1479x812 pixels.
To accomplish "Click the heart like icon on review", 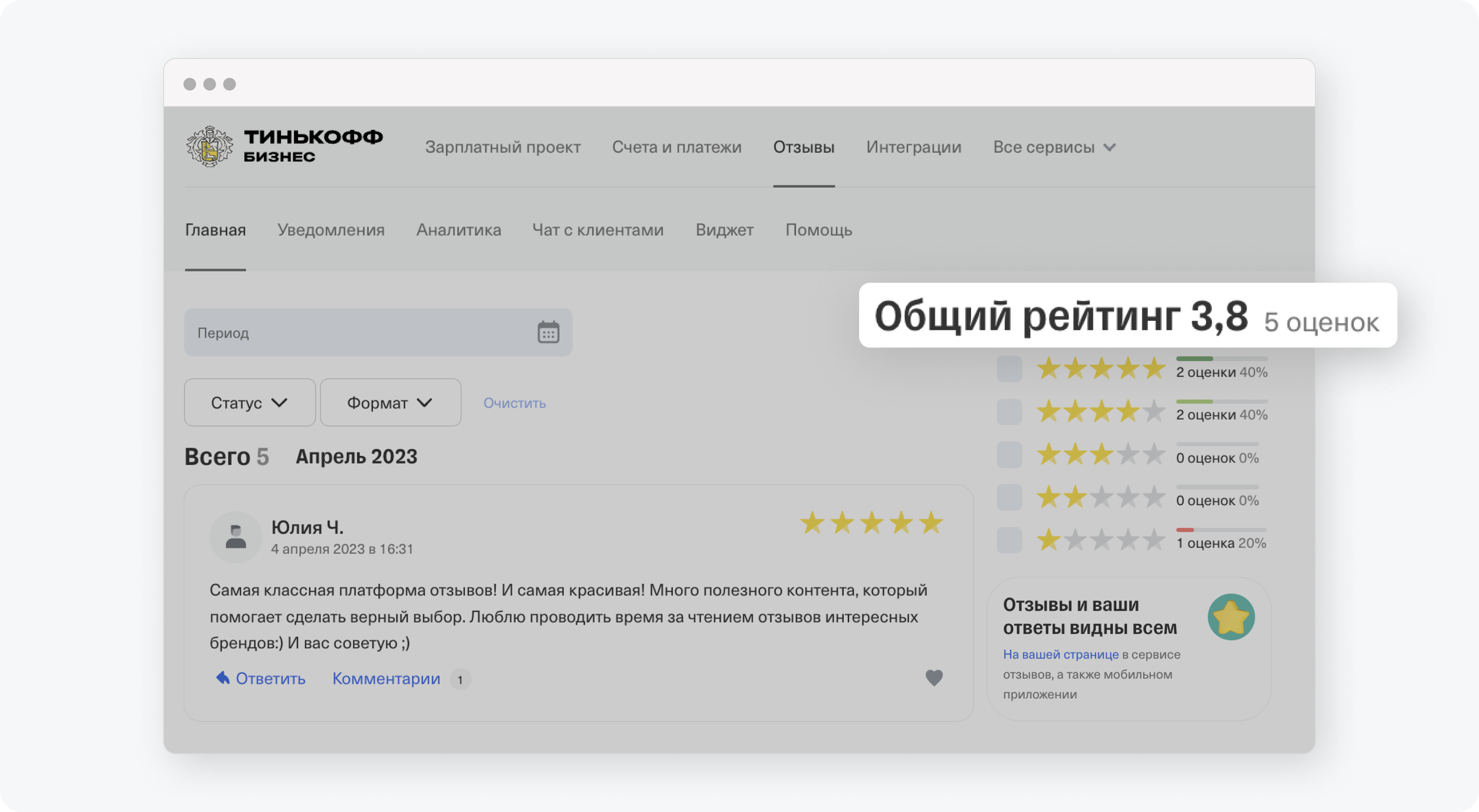I will [x=934, y=677].
